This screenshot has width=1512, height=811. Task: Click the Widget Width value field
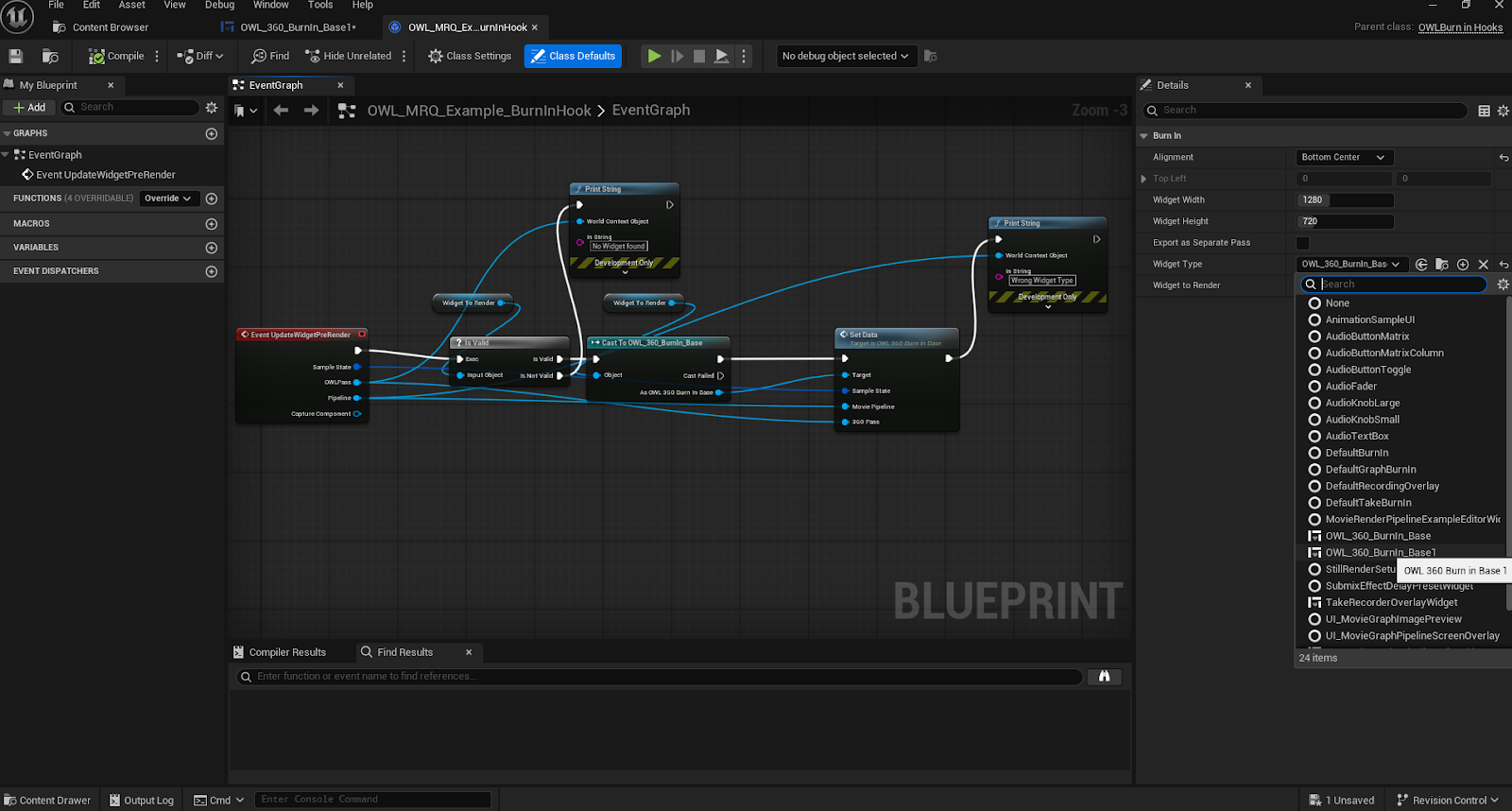1345,200
